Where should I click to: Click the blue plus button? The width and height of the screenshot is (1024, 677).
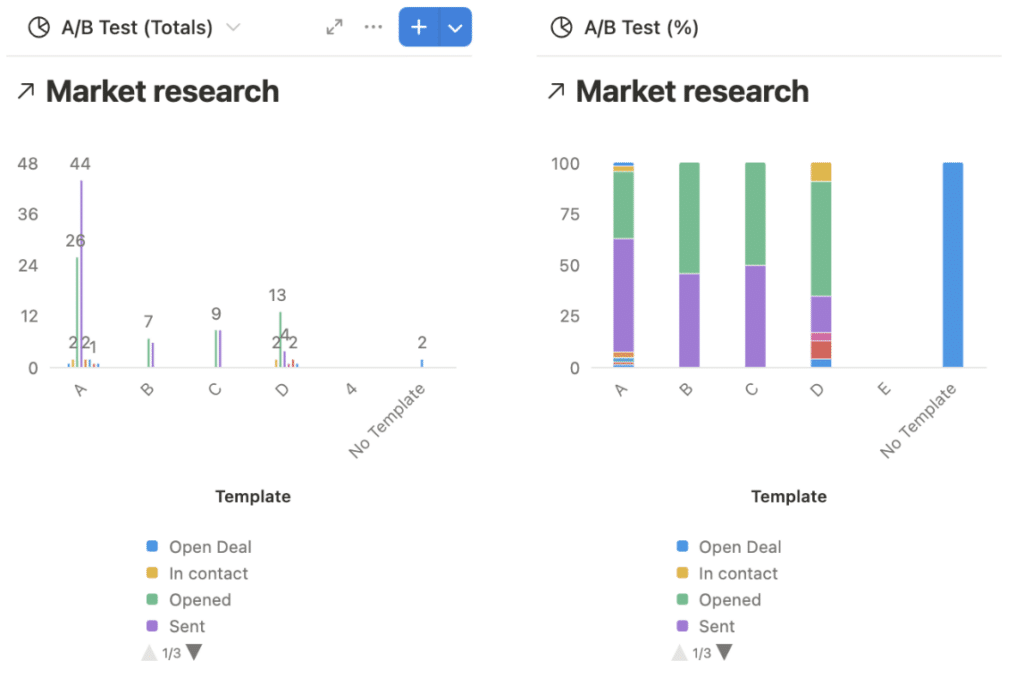(419, 27)
